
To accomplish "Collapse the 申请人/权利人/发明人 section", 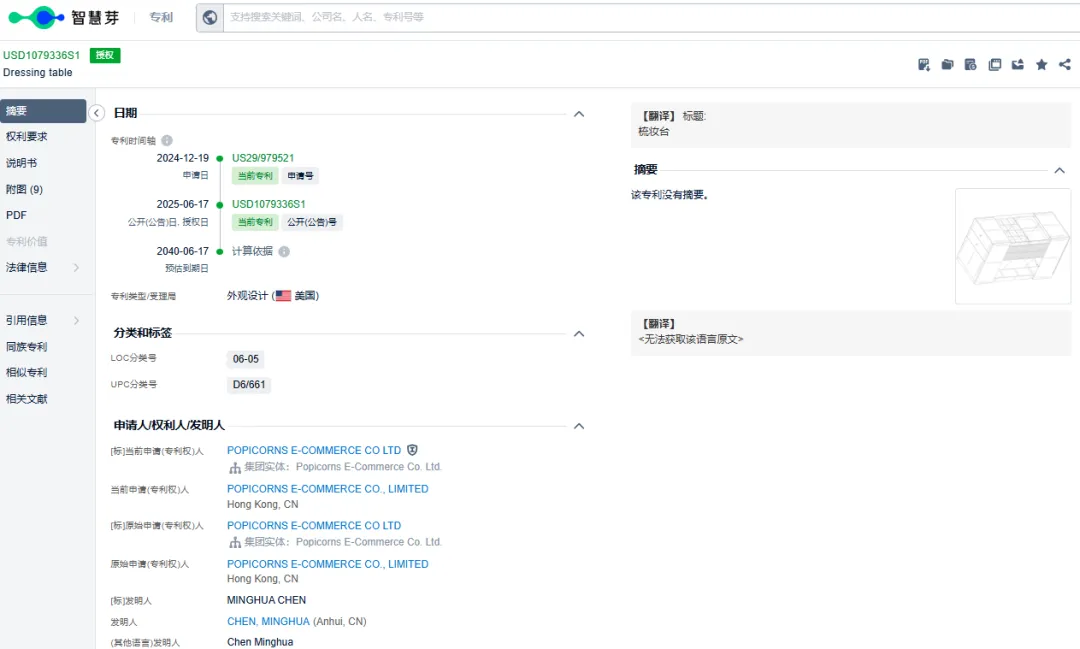I will [x=579, y=426].
